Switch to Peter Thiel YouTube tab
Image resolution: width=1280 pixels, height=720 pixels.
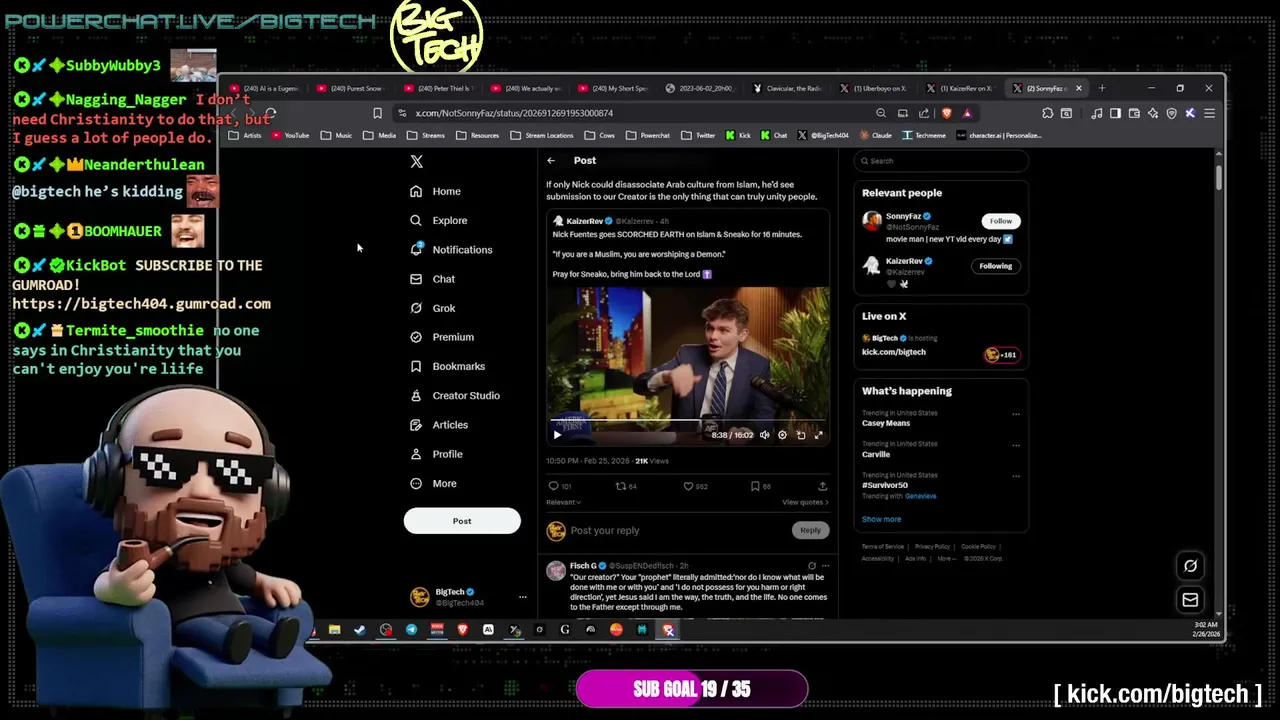438,88
